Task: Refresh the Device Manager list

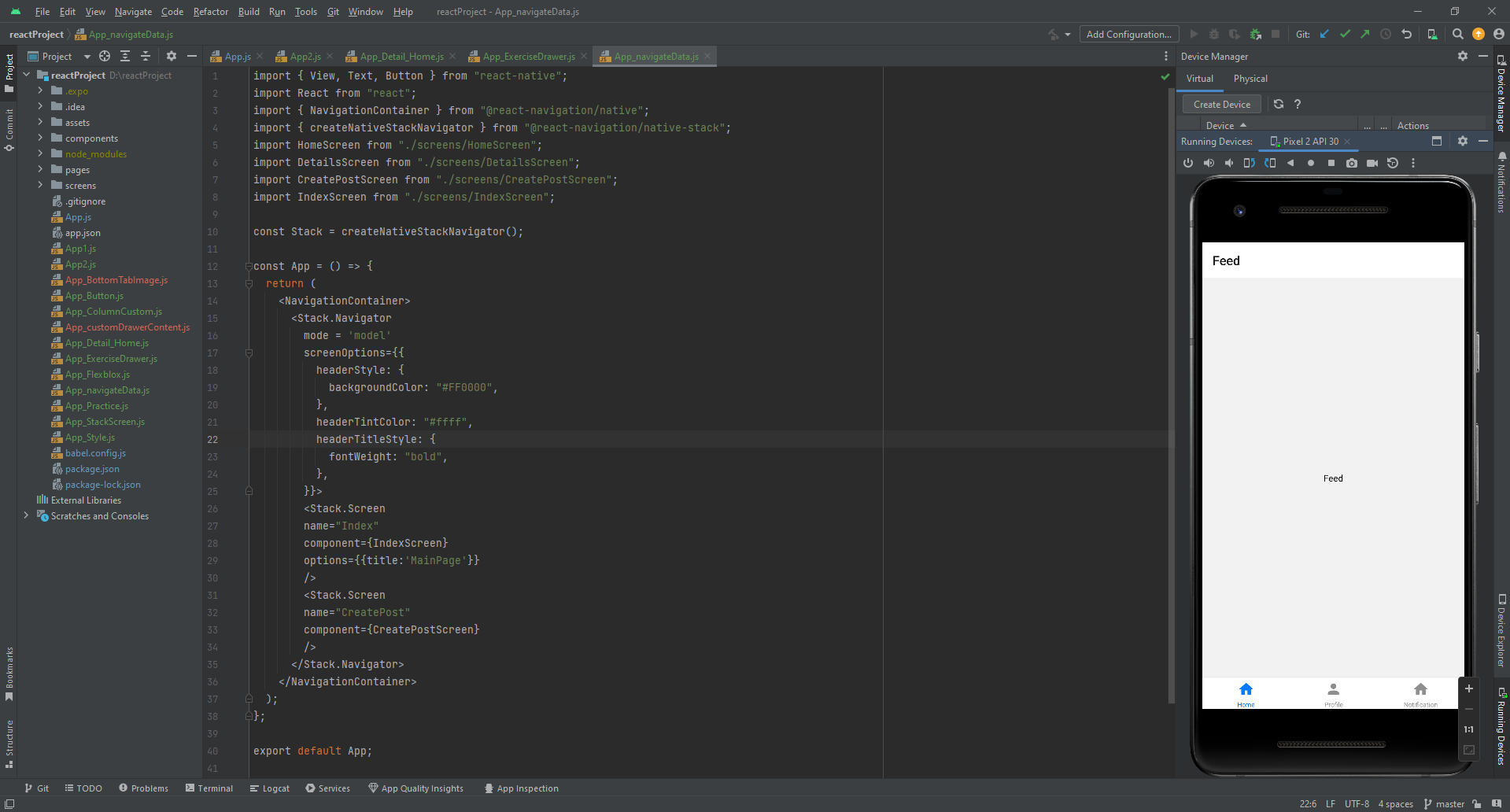Action: [x=1279, y=104]
